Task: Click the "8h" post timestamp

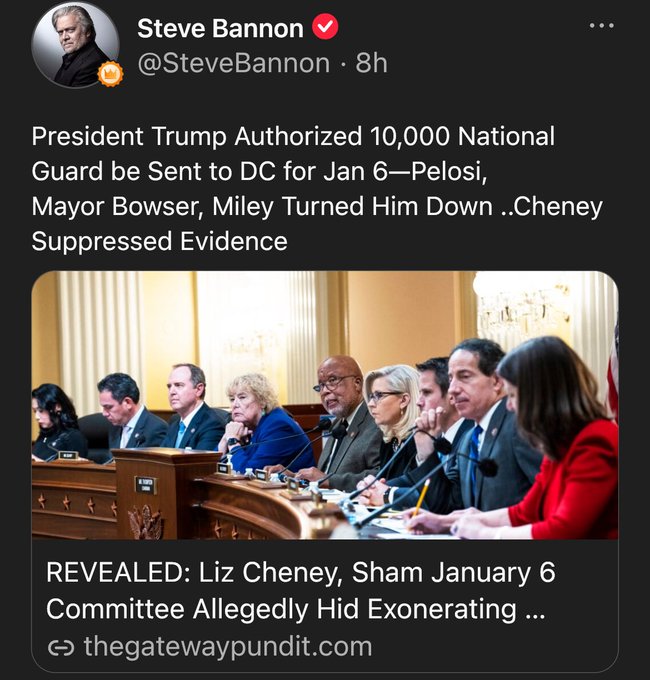Action: tap(371, 63)
